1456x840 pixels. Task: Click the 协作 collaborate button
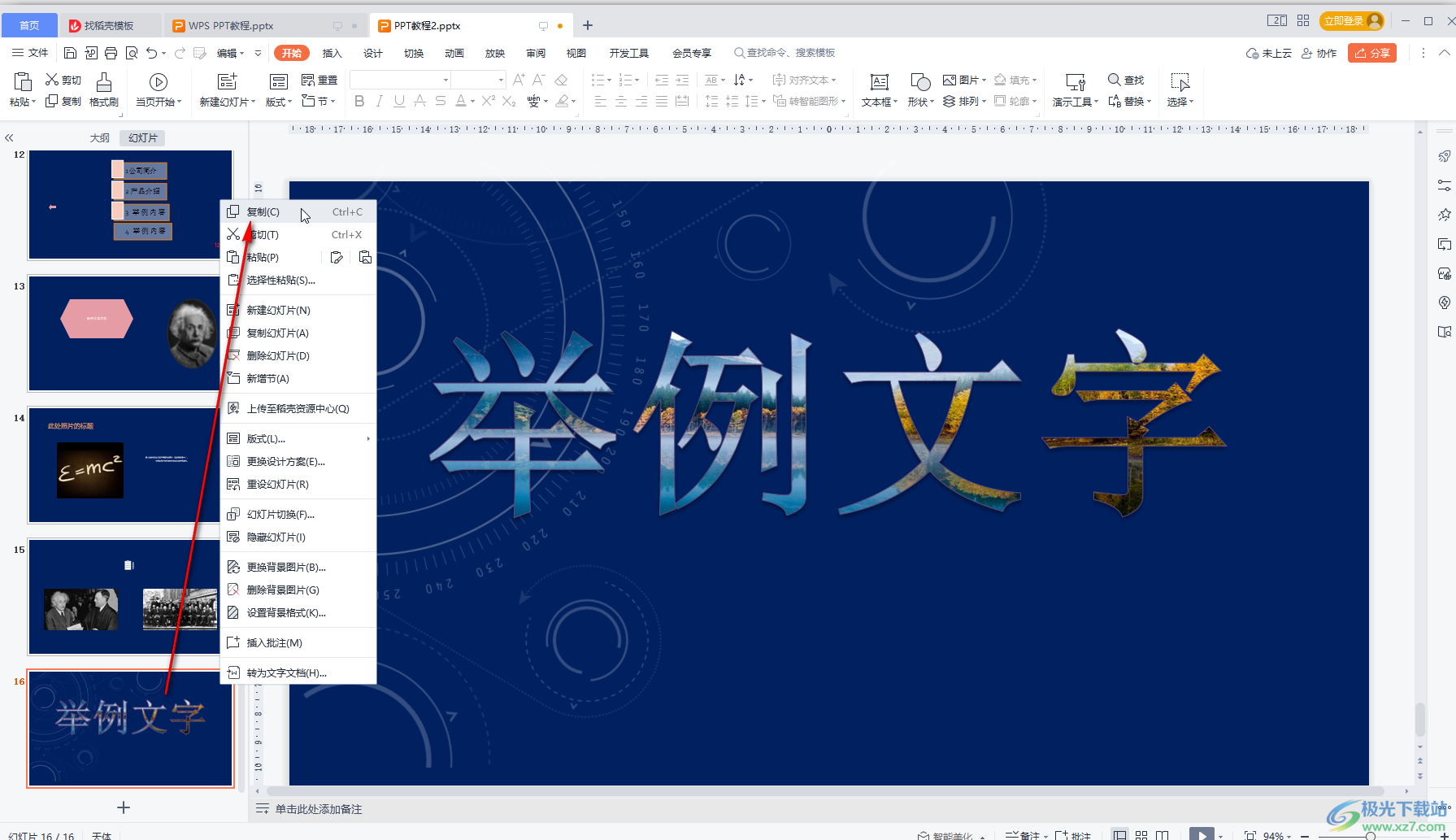tap(1319, 53)
